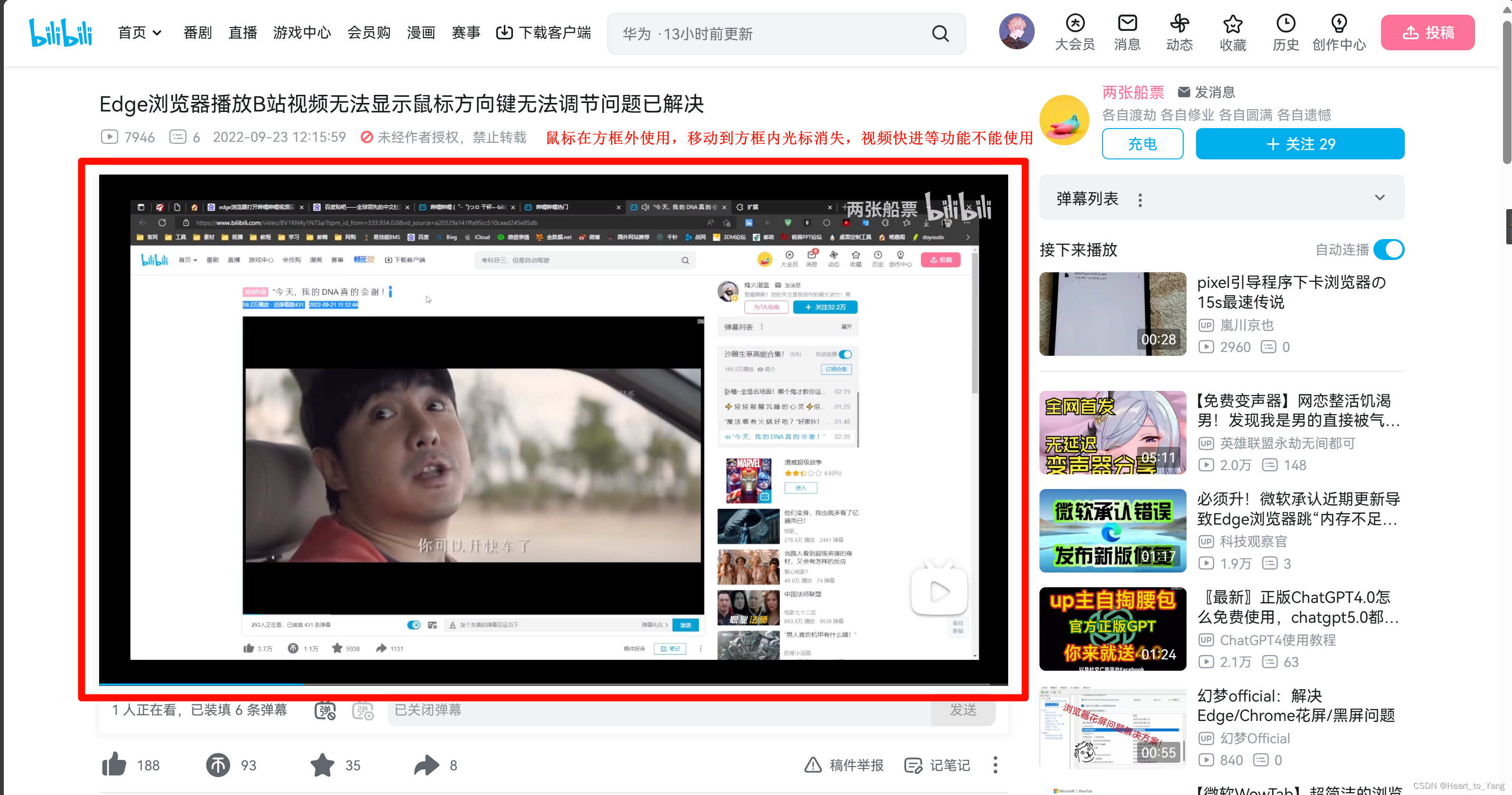The height and width of the screenshot is (795, 1512).
Task: Open more options three-dot menu below video
Action: [x=995, y=765]
